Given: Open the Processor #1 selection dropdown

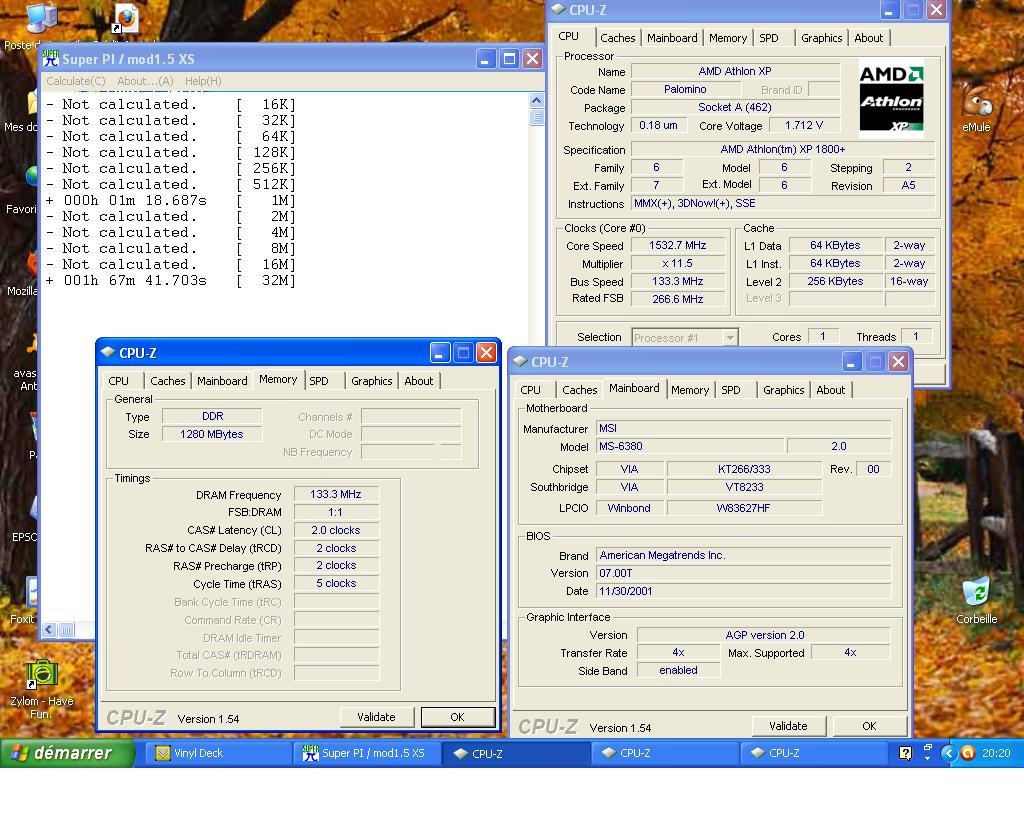Looking at the screenshot, I should pyautogui.click(x=685, y=338).
